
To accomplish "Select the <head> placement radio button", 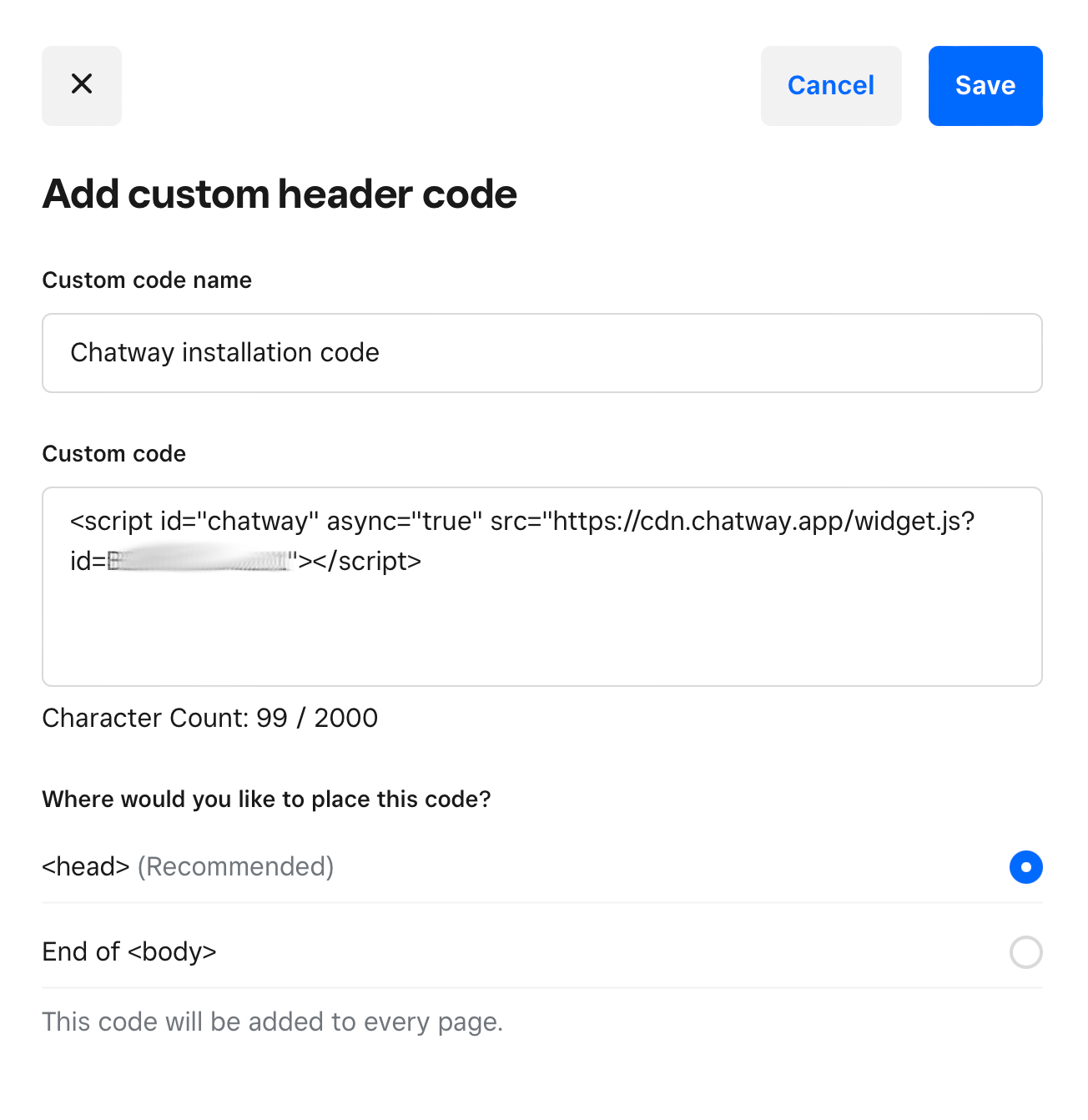I will [x=1026, y=867].
